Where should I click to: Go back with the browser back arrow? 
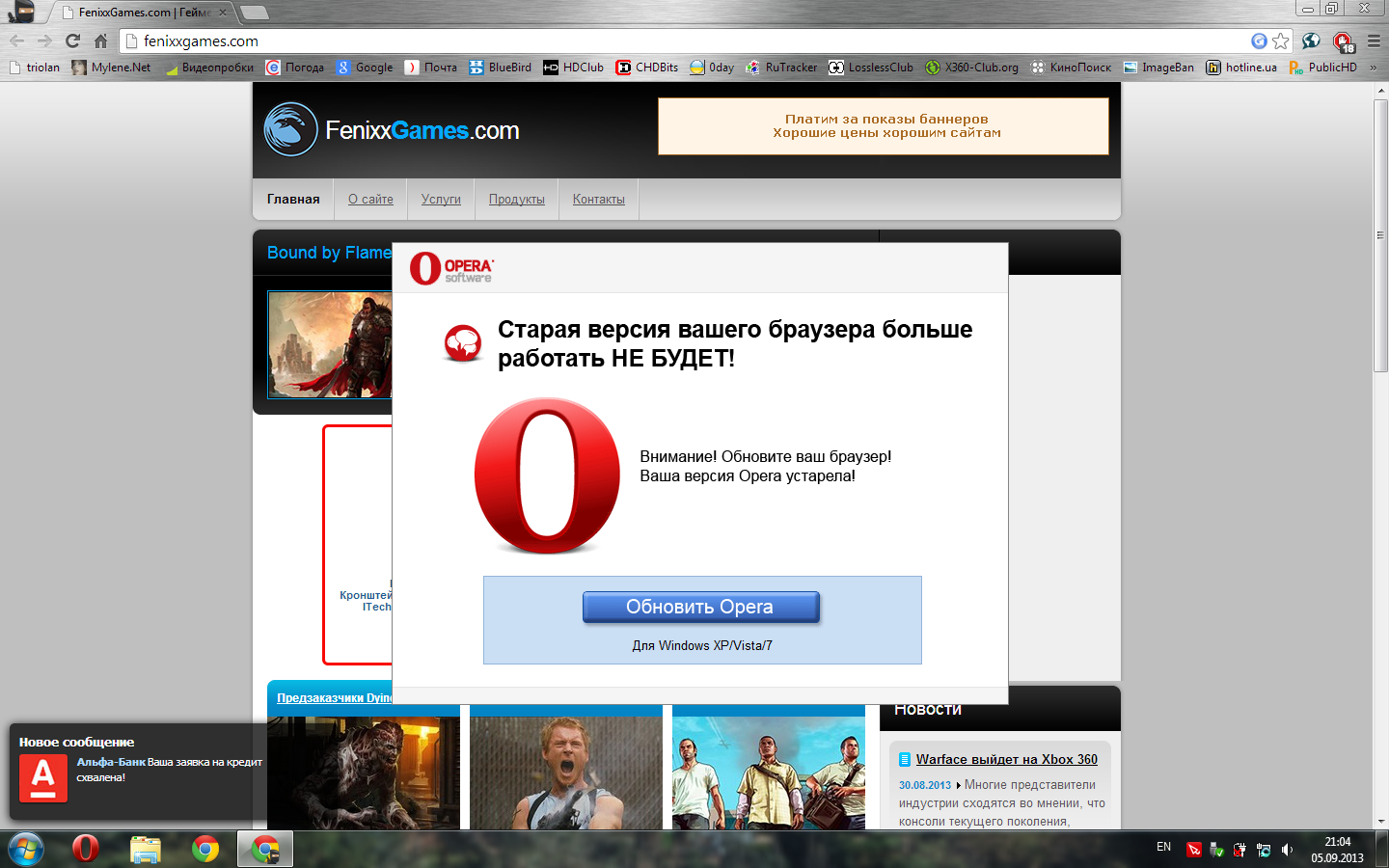point(16,41)
